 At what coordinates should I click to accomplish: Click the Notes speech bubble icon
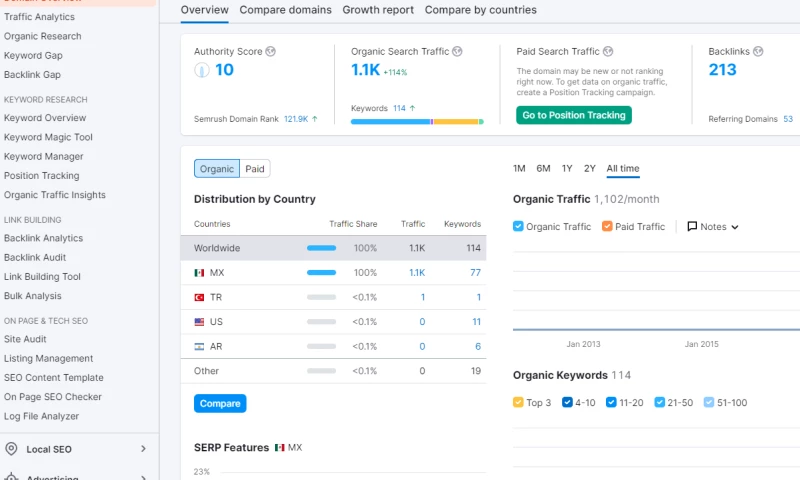[x=692, y=227]
